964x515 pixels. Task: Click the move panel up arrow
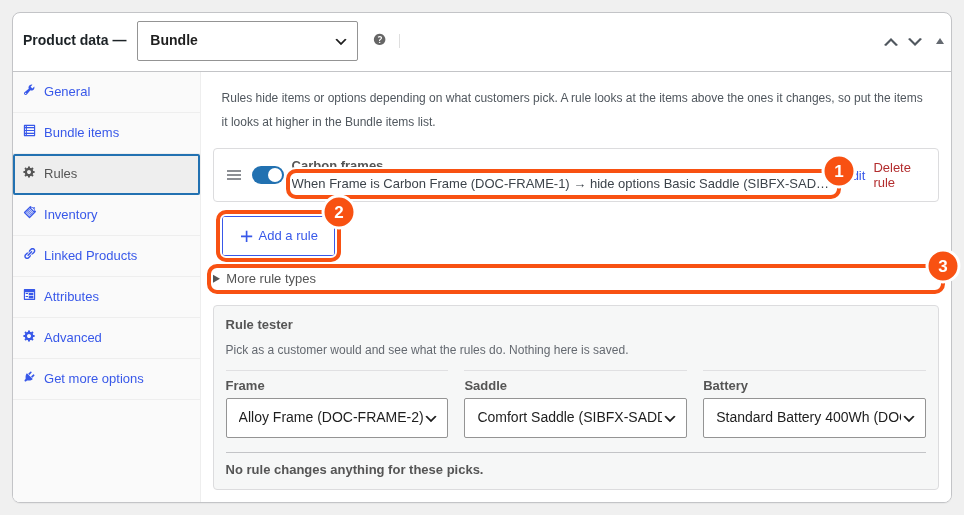890,42
